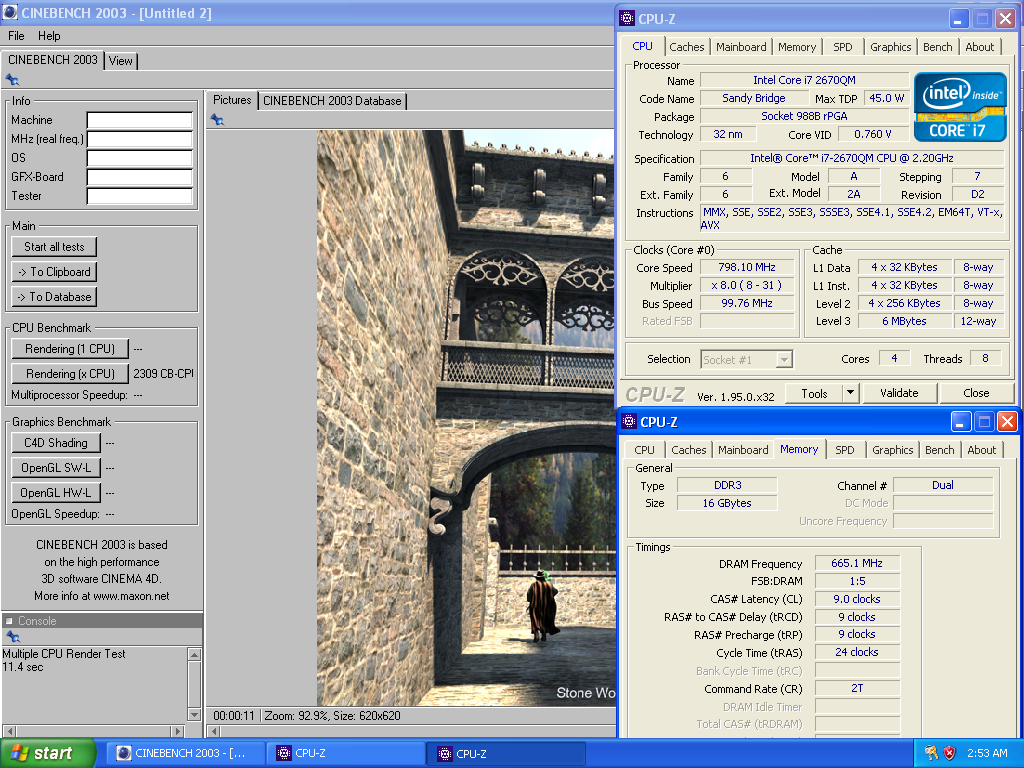The width and height of the screenshot is (1024, 768).
Task: Minimize the top CPU-Z window
Action: tap(958, 19)
